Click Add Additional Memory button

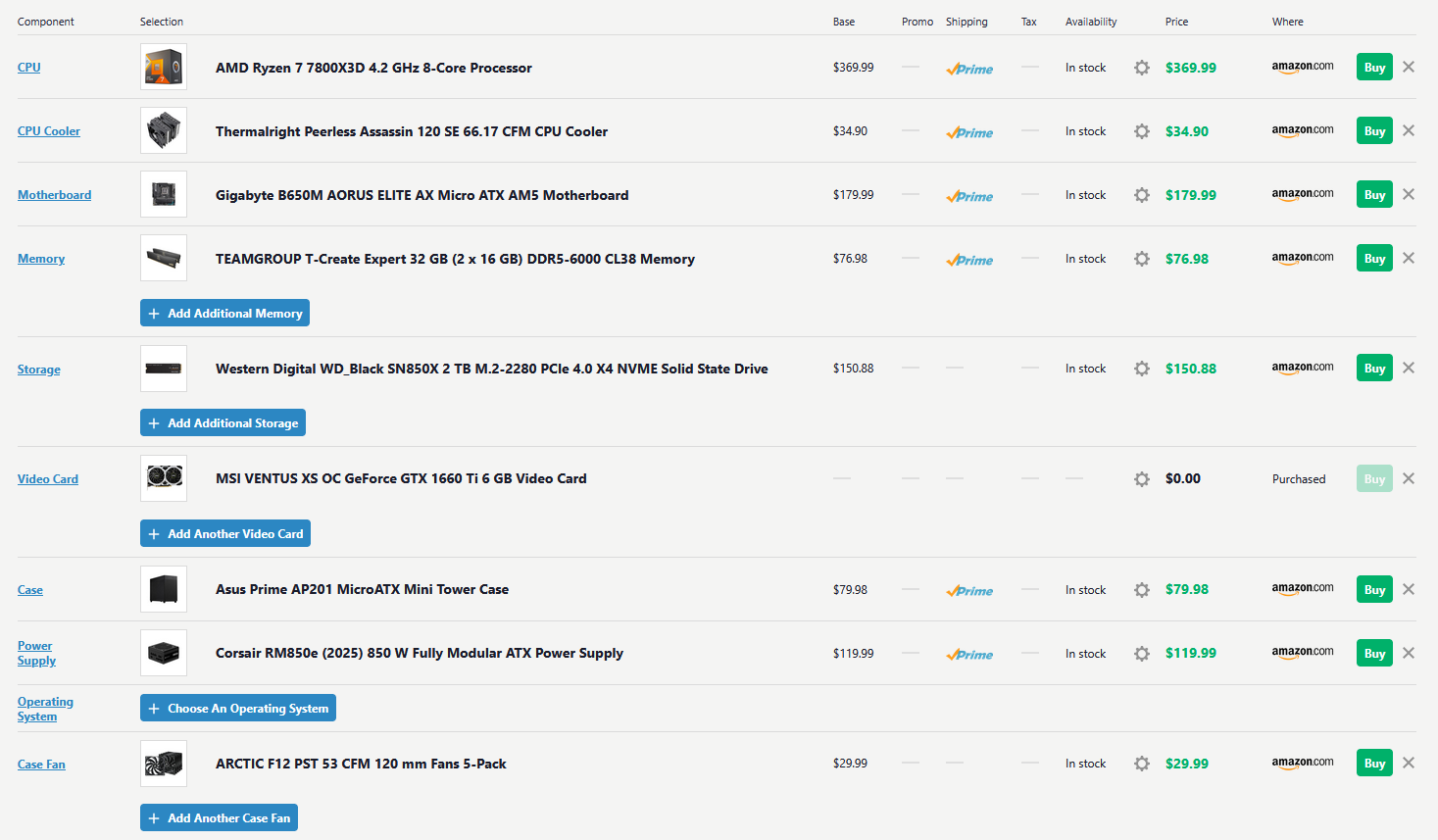[224, 313]
